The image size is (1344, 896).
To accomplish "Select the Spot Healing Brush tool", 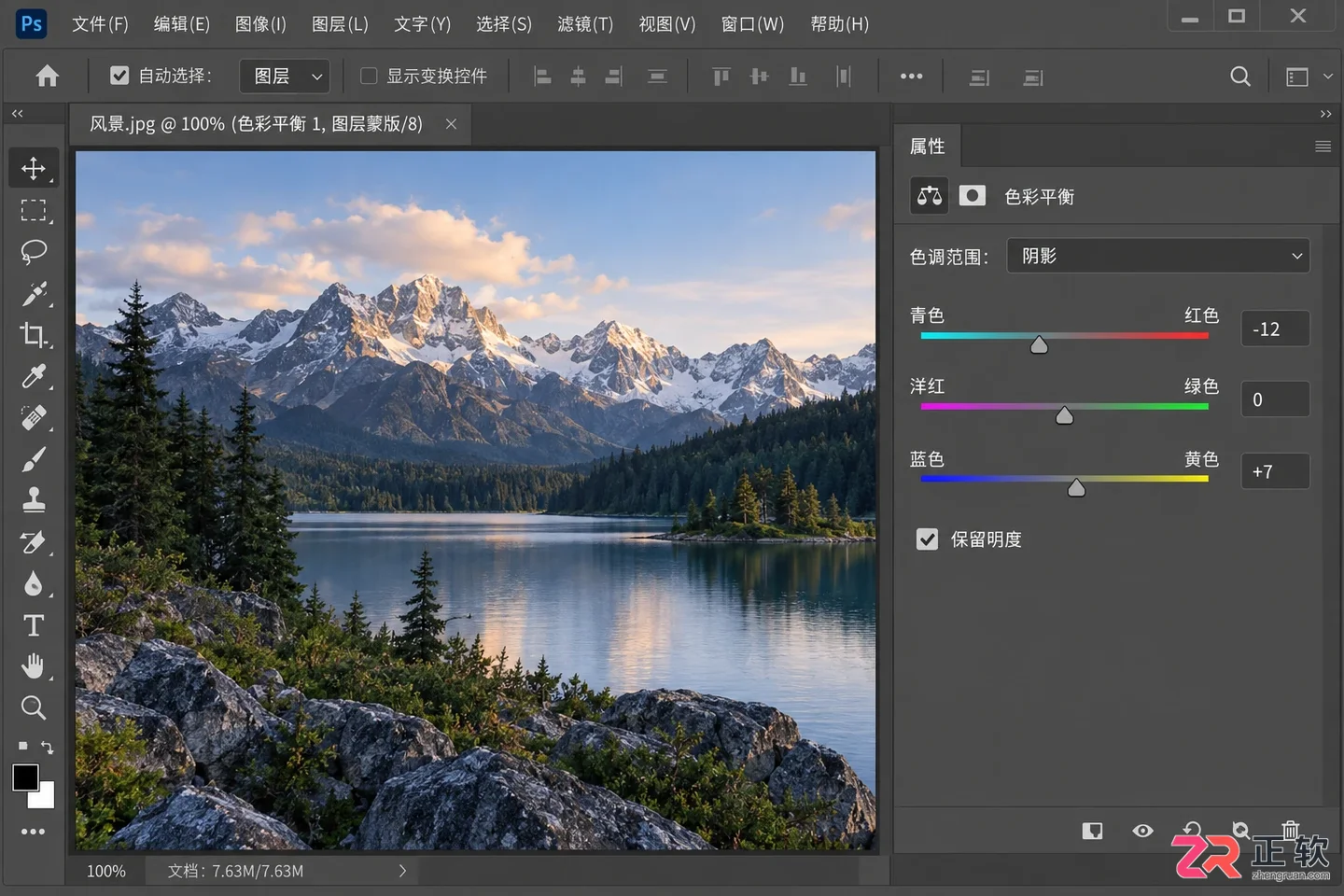I will pos(34,417).
